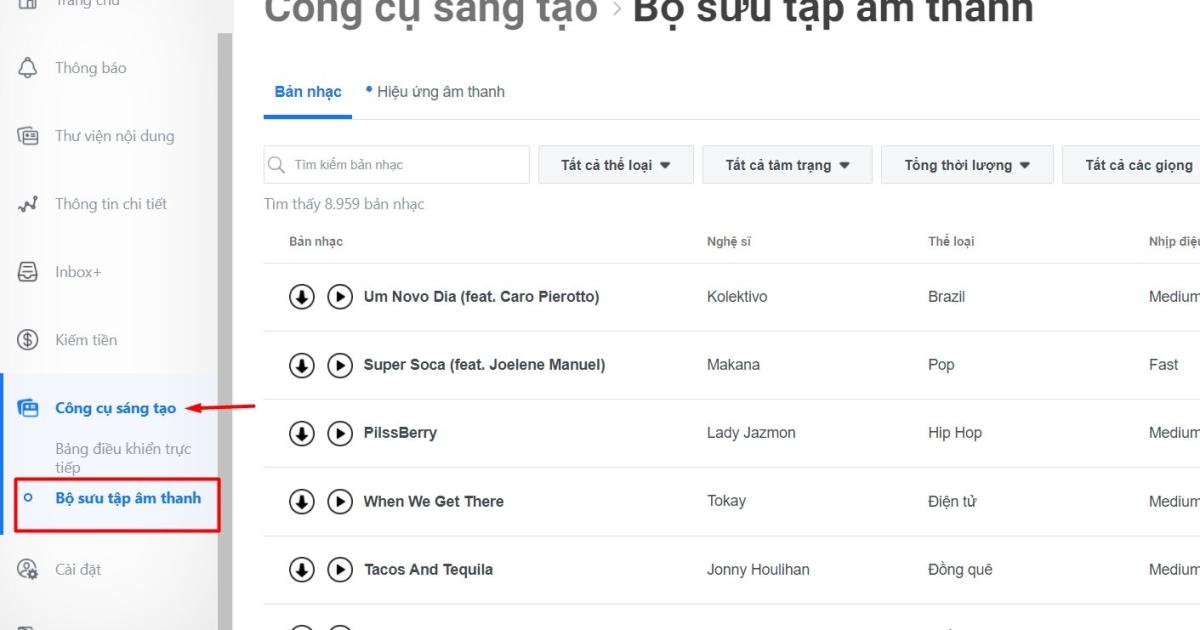Expand the Tất cả thể loại dropdown
1200x630 pixels.
pos(615,165)
